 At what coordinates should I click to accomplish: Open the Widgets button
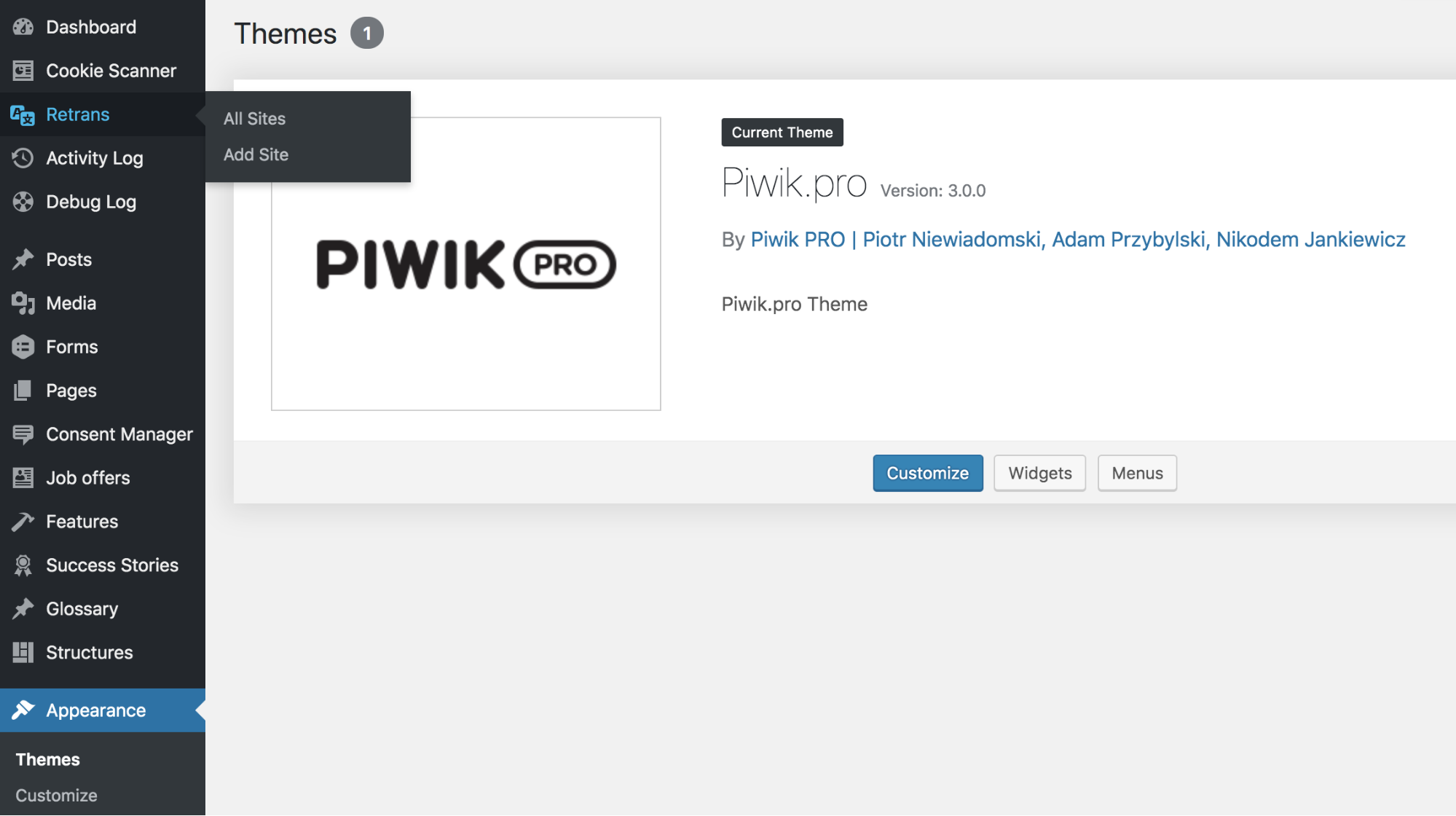point(1039,474)
